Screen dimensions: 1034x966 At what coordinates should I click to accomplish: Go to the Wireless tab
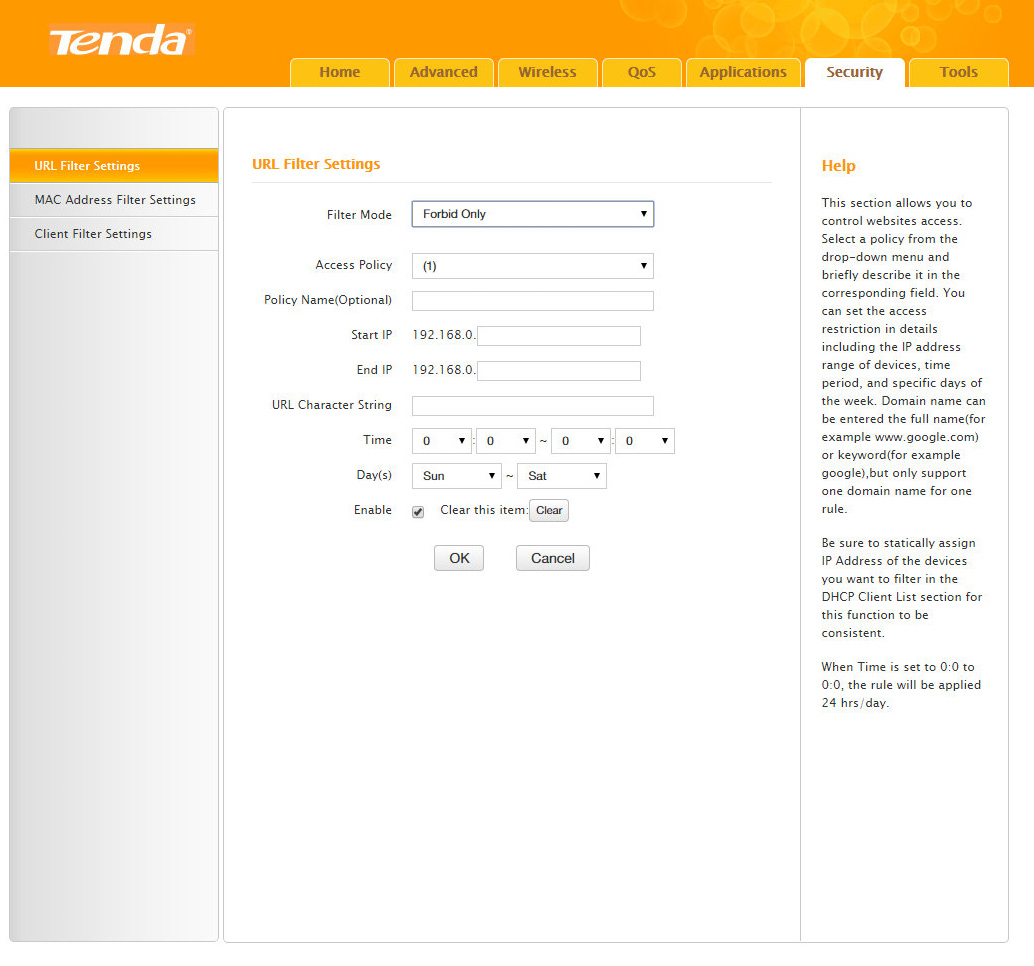click(547, 73)
